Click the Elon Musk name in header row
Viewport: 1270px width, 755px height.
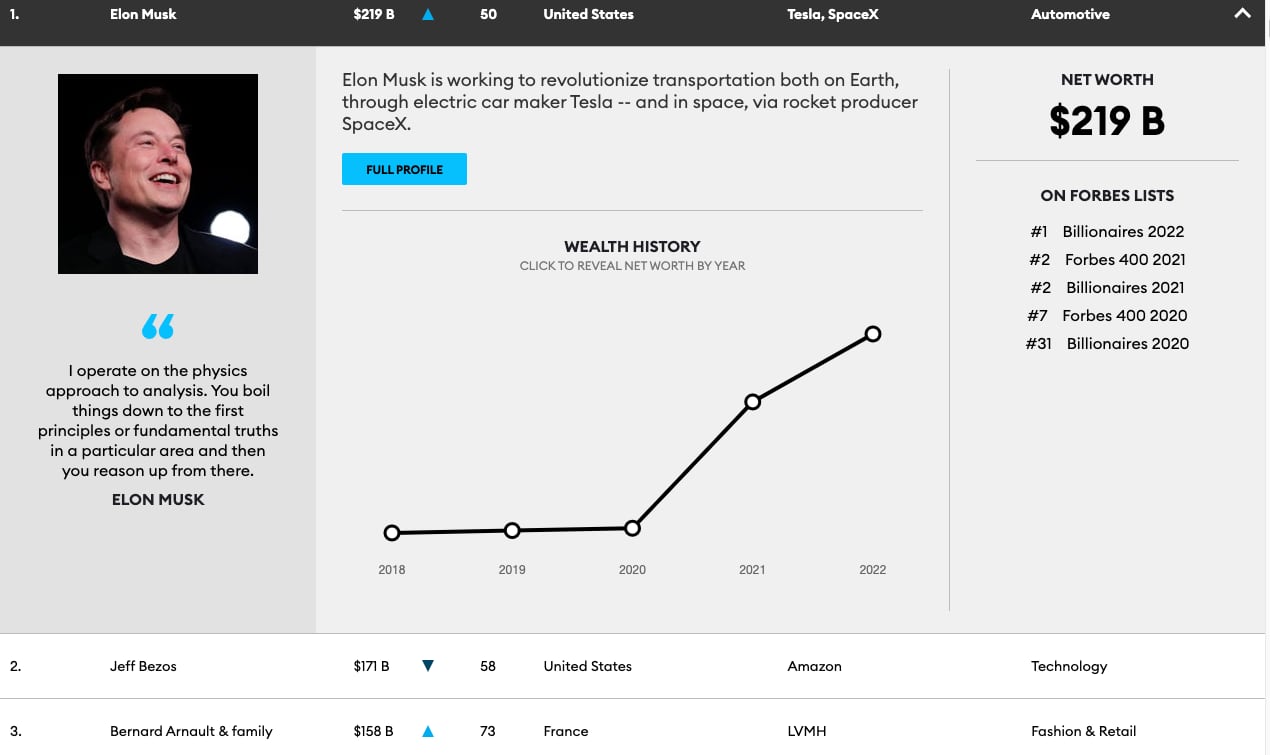coord(143,14)
